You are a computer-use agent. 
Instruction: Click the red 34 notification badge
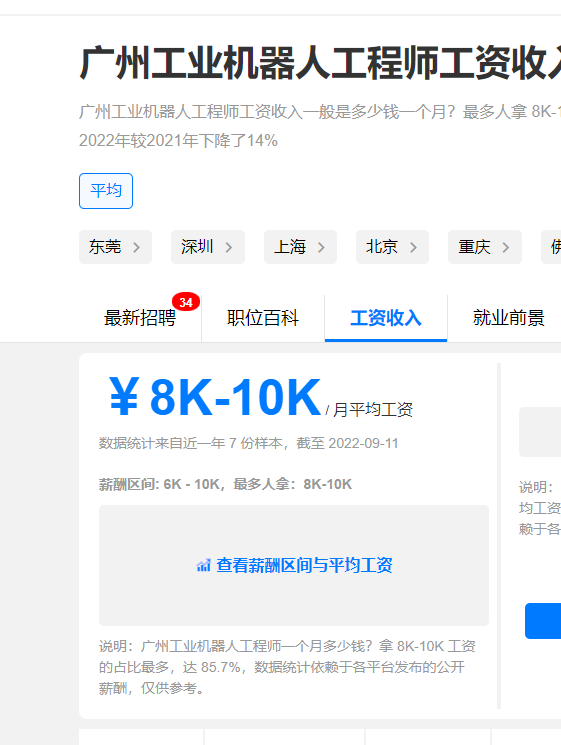[186, 302]
